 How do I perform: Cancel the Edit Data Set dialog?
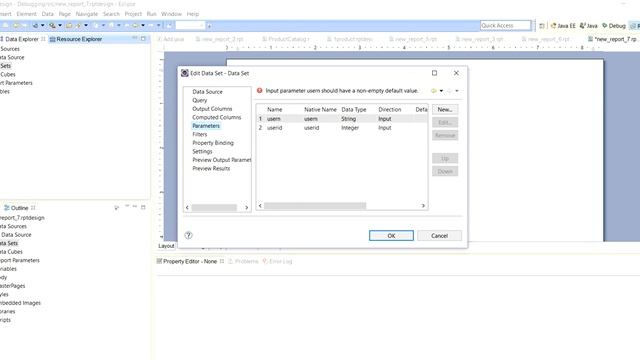(x=439, y=236)
